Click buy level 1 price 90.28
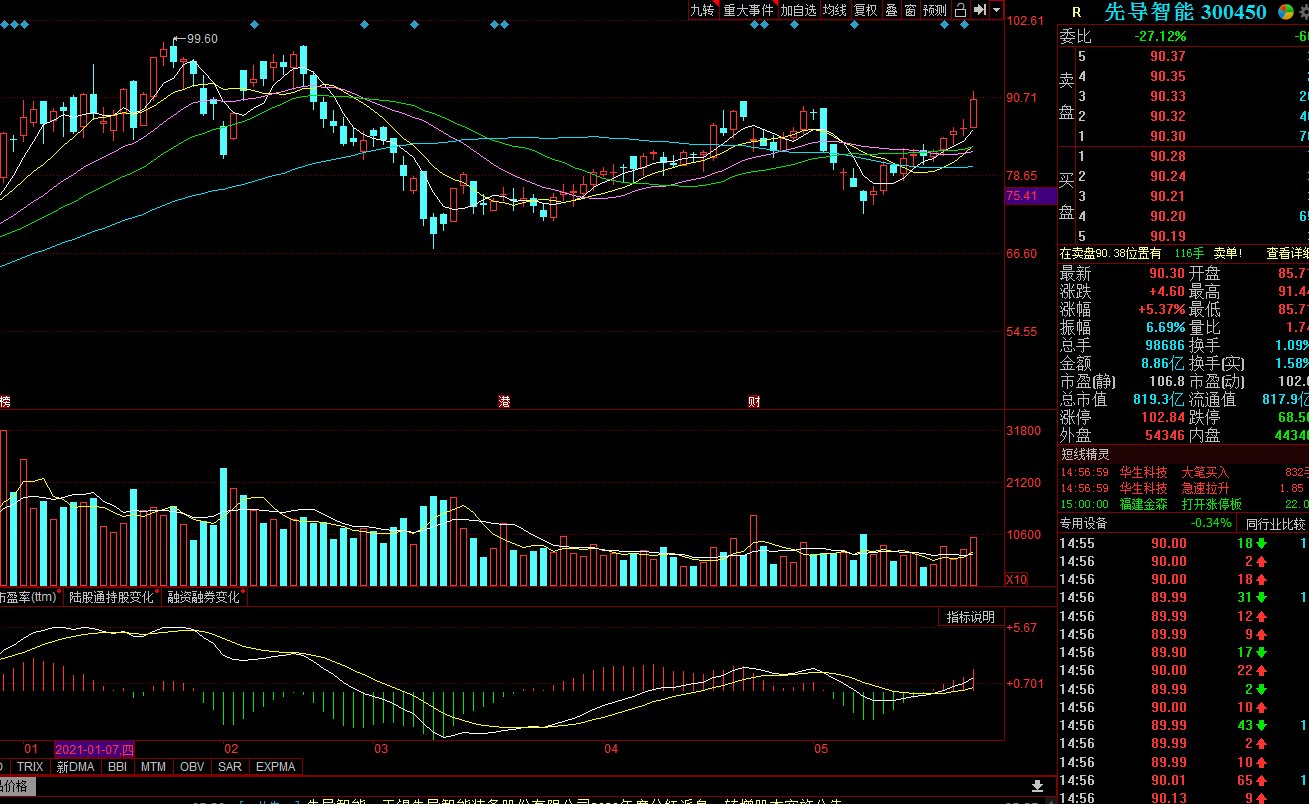This screenshot has height=804, width=1309. point(1168,157)
